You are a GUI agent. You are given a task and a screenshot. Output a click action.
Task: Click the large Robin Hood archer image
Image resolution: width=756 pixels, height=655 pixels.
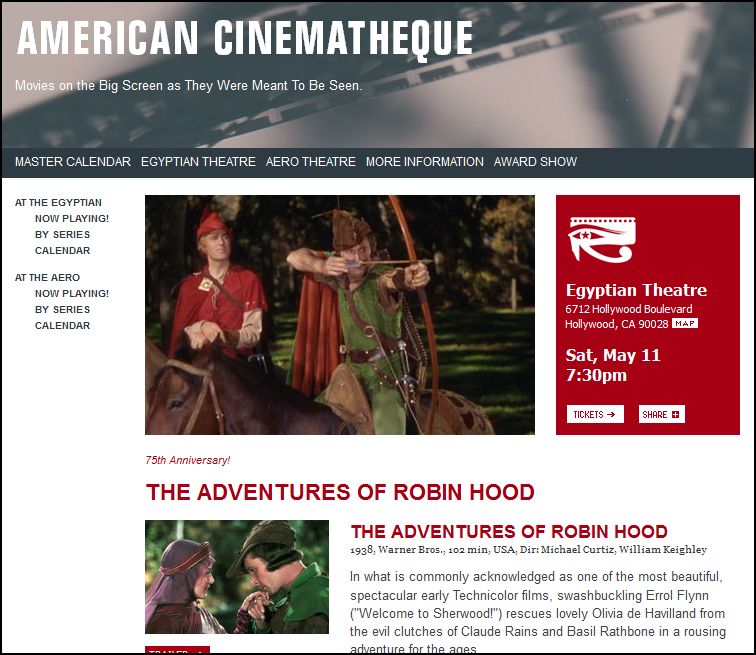[340, 315]
